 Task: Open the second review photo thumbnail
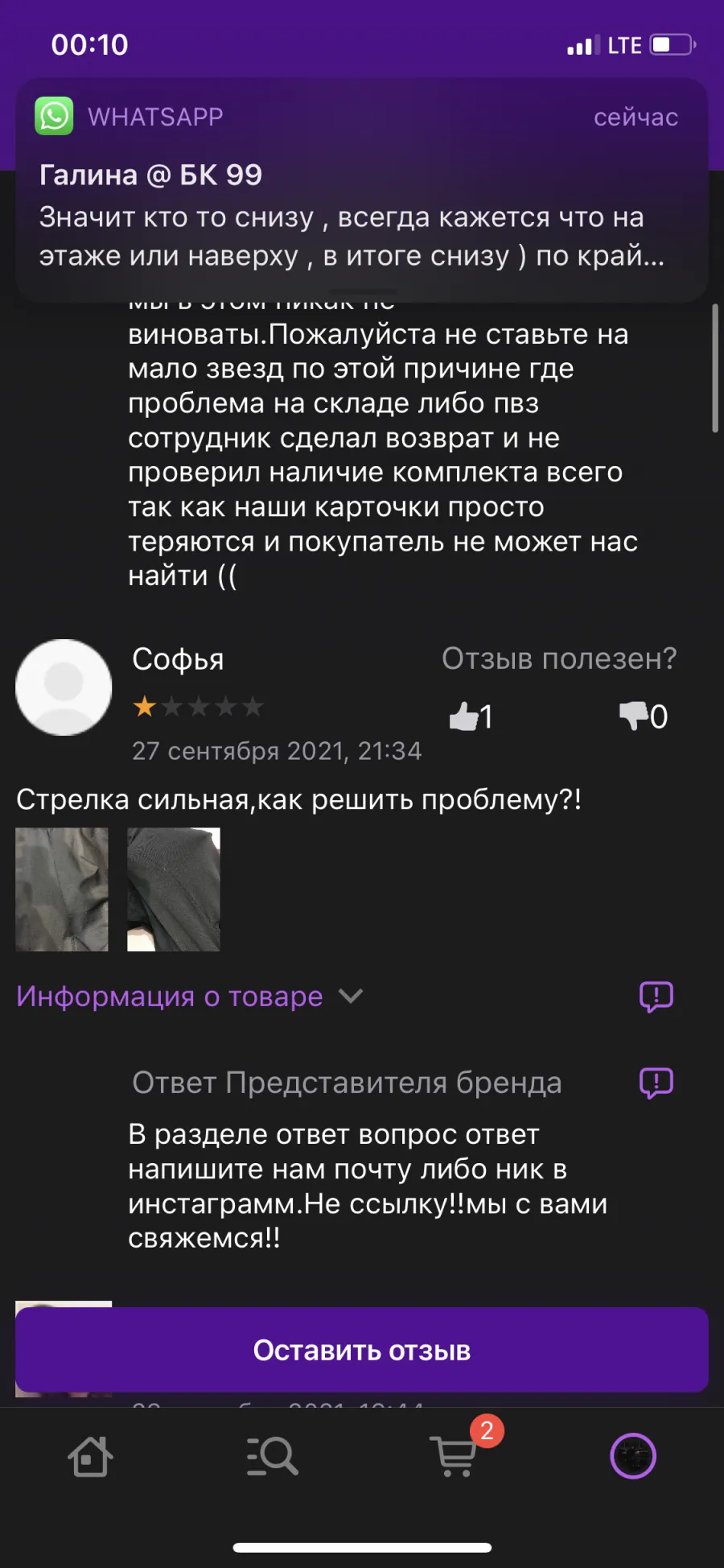point(174,889)
